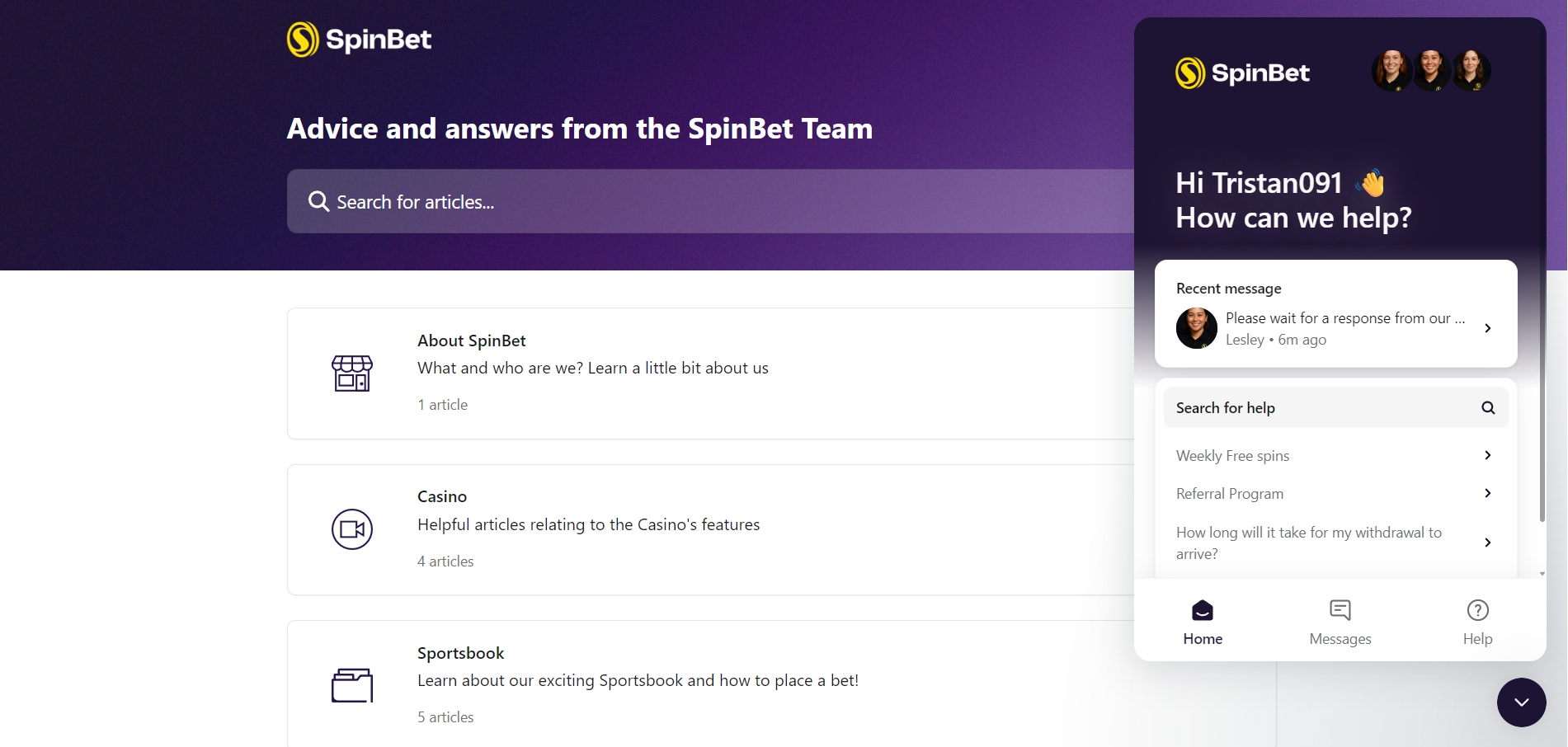The image size is (1568, 747).
Task: Switch to the Messages tab
Action: tap(1340, 622)
